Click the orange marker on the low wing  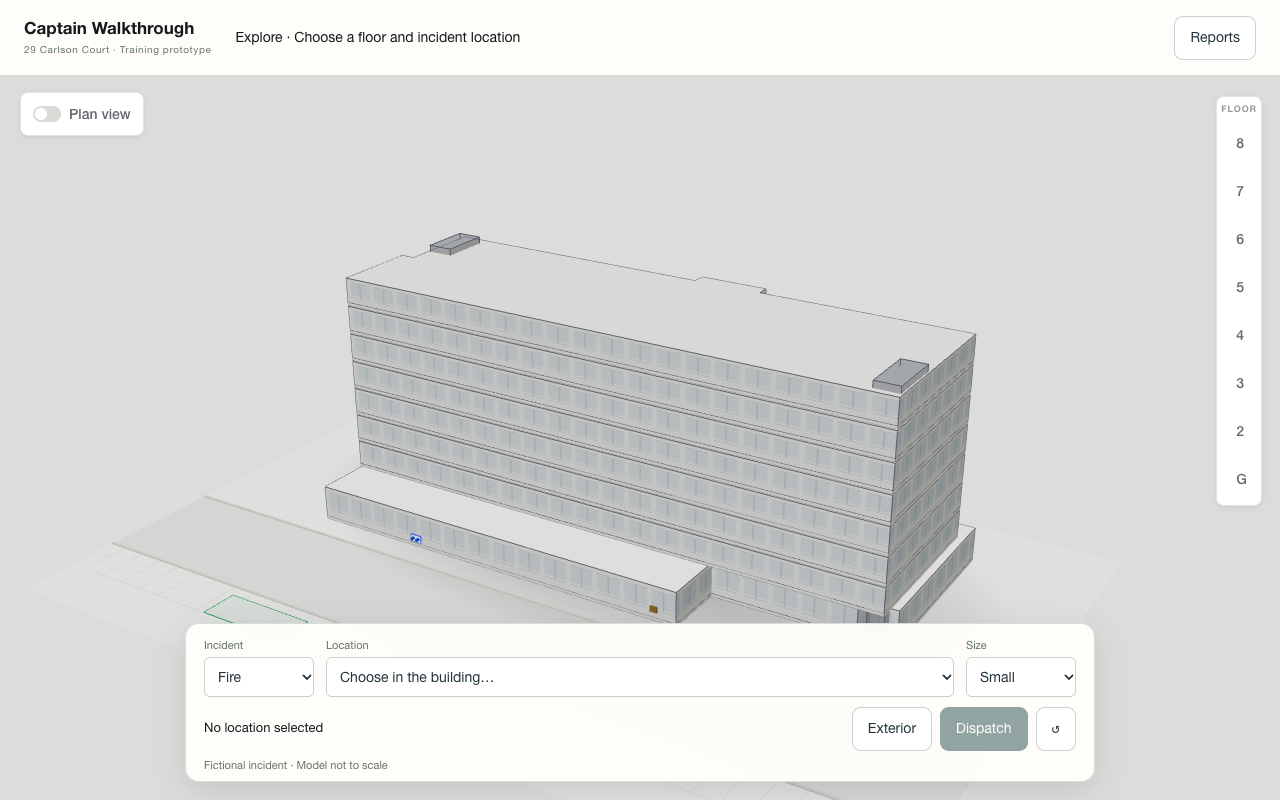click(653, 609)
